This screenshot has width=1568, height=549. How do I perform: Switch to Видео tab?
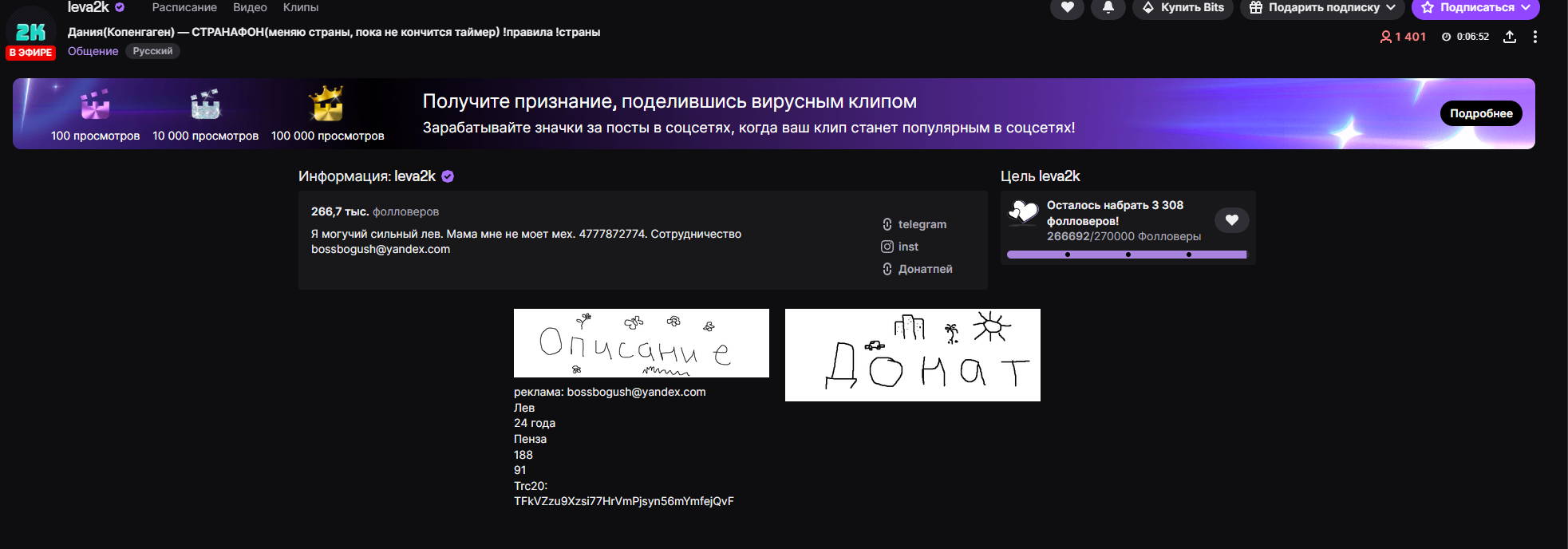[x=250, y=7]
